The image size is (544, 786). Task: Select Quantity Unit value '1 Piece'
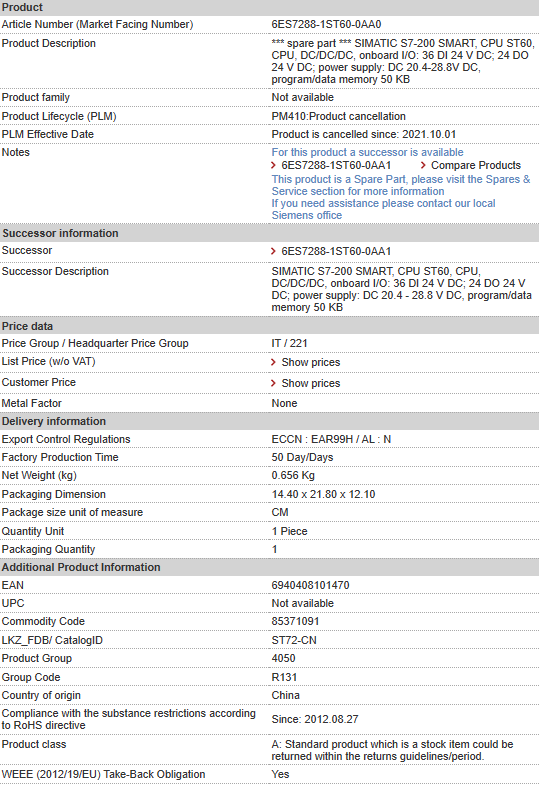tap(289, 531)
